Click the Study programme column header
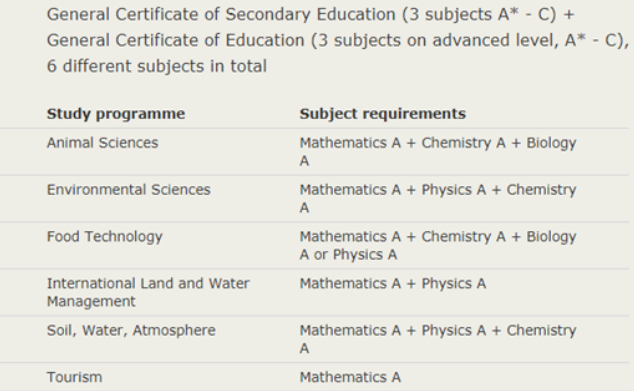The width and height of the screenshot is (634, 391). tap(116, 114)
